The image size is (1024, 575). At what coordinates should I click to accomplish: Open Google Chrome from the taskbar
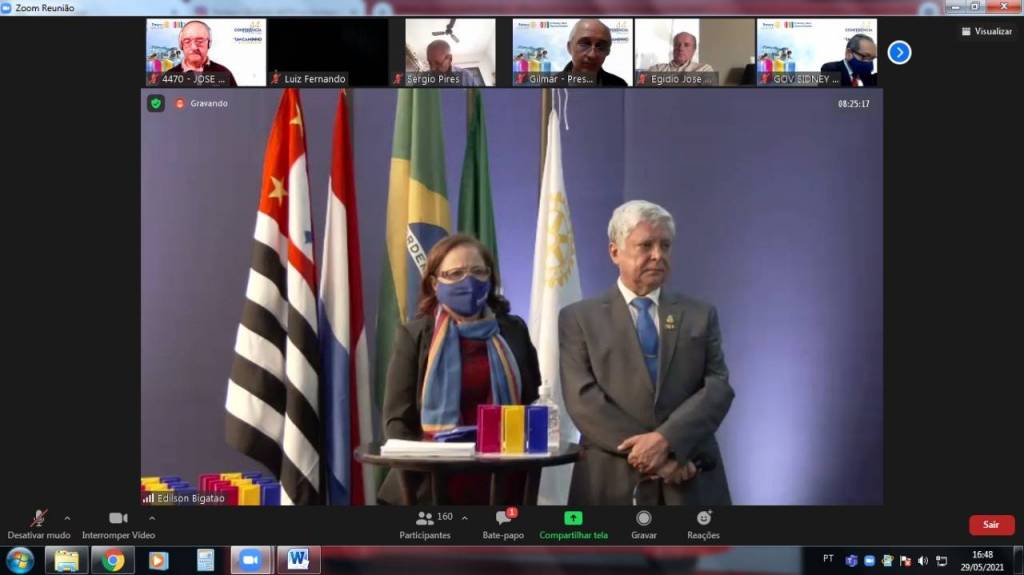click(x=113, y=560)
